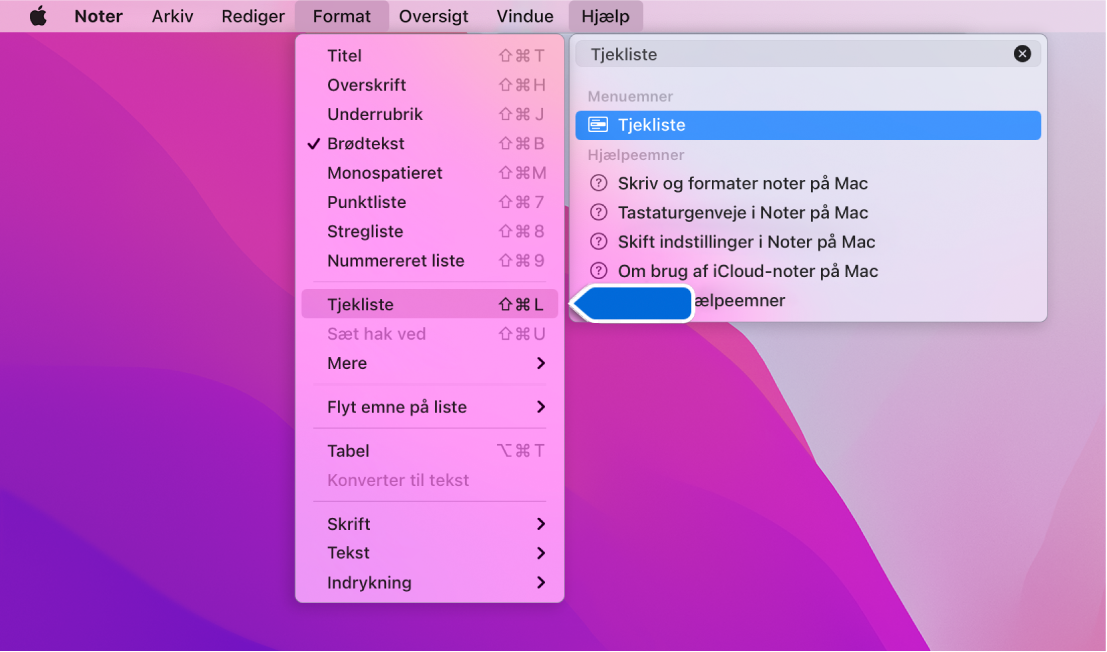Insert a Tabel from the Format menu
Image resolution: width=1107 pixels, height=652 pixels.
(x=347, y=450)
